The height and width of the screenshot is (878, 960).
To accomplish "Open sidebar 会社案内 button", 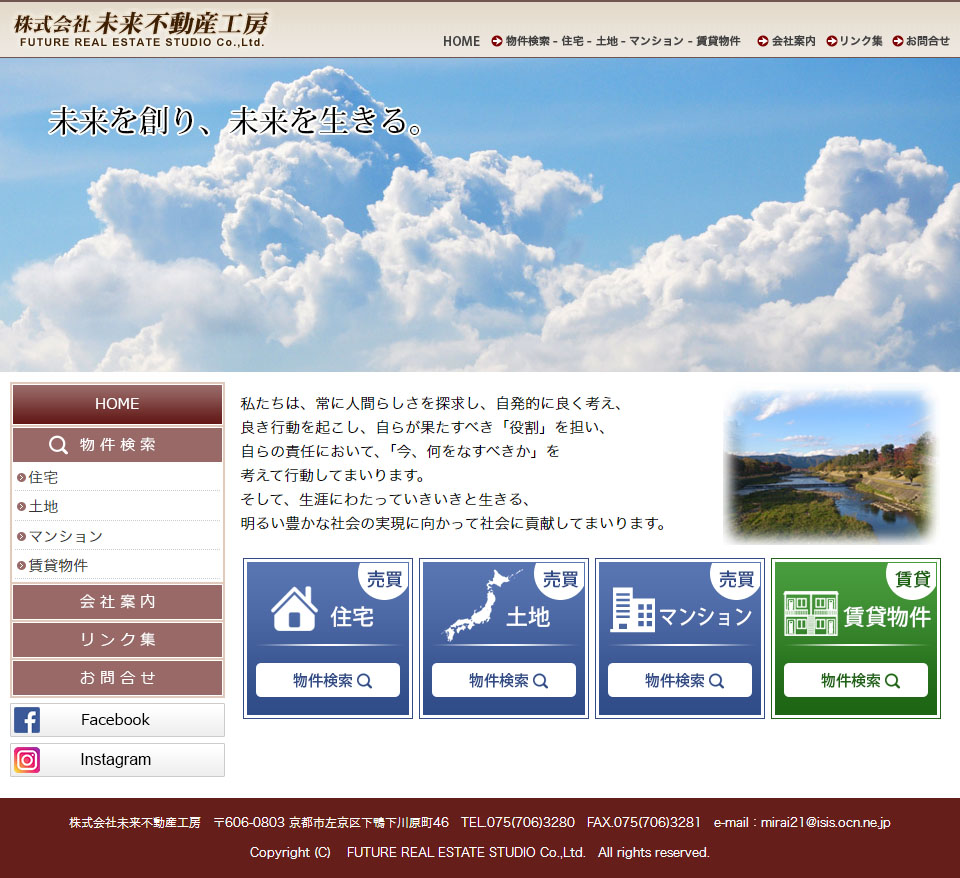I will 117,602.
